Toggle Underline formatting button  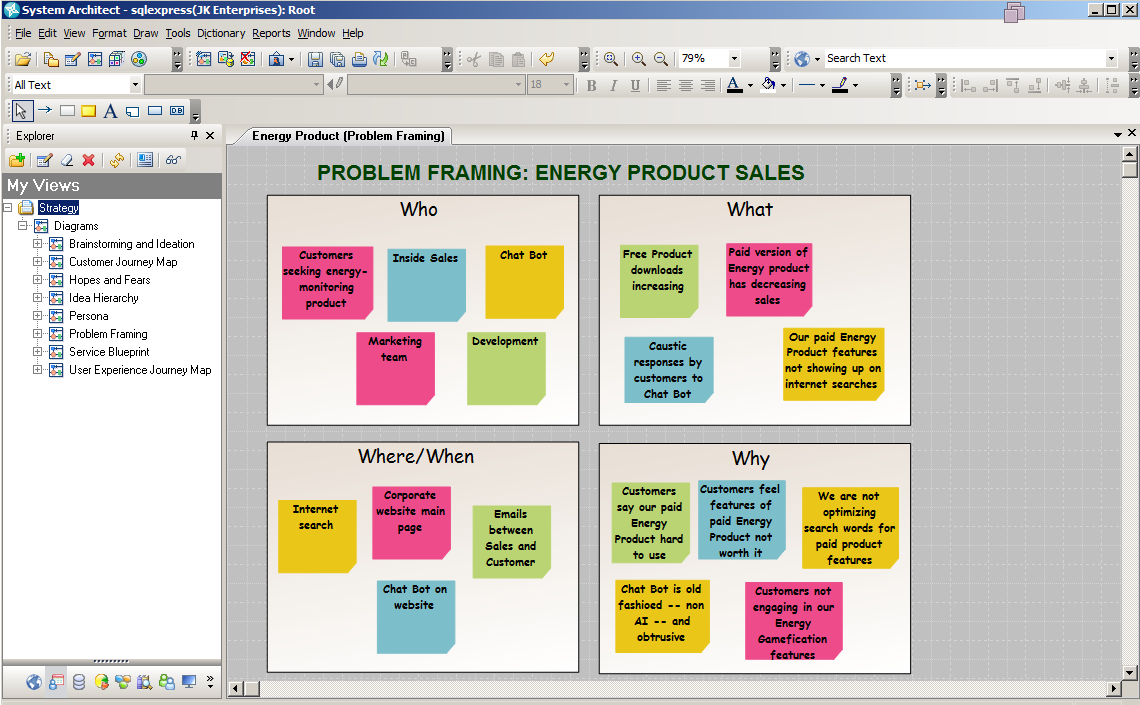635,86
